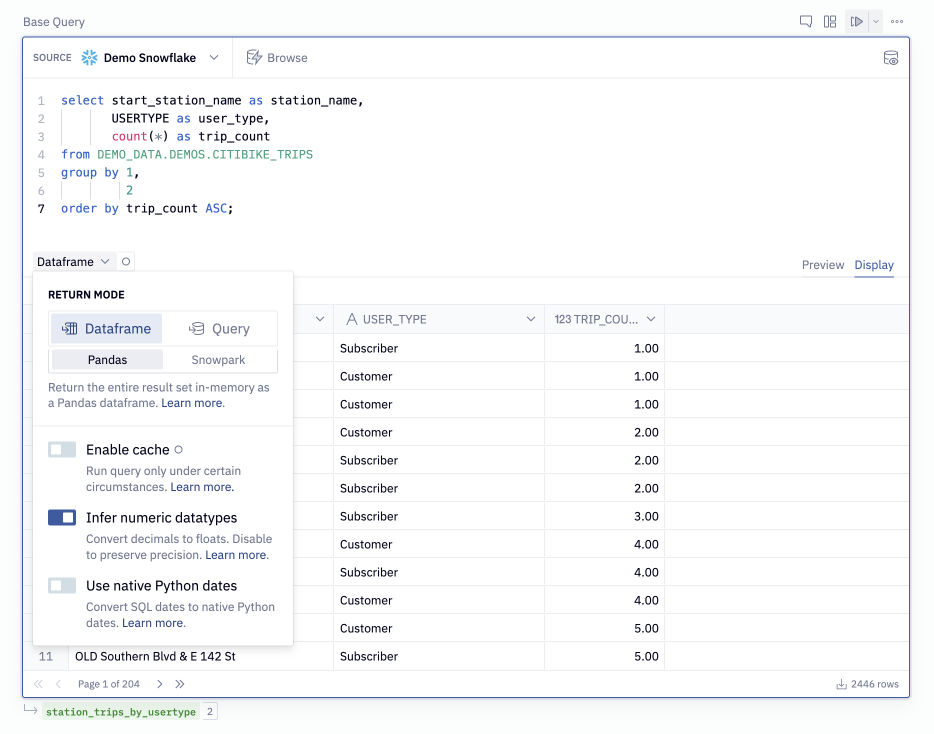This screenshot has height=734, width=934.
Task: Open the more options ellipsis menu
Action: click(x=897, y=22)
